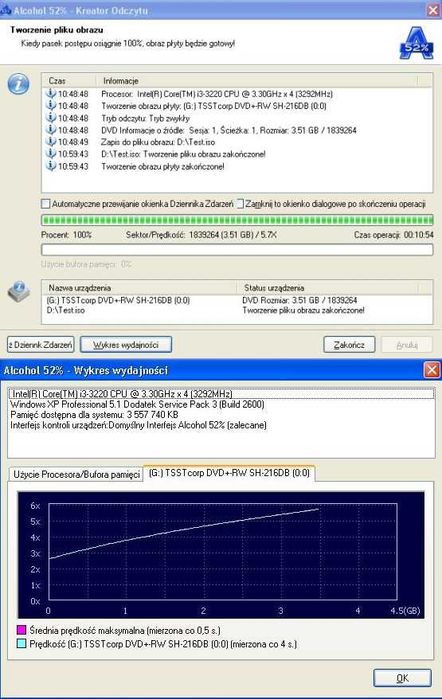Click info icon on D:\Test.iso zakończone row

coord(51,154)
